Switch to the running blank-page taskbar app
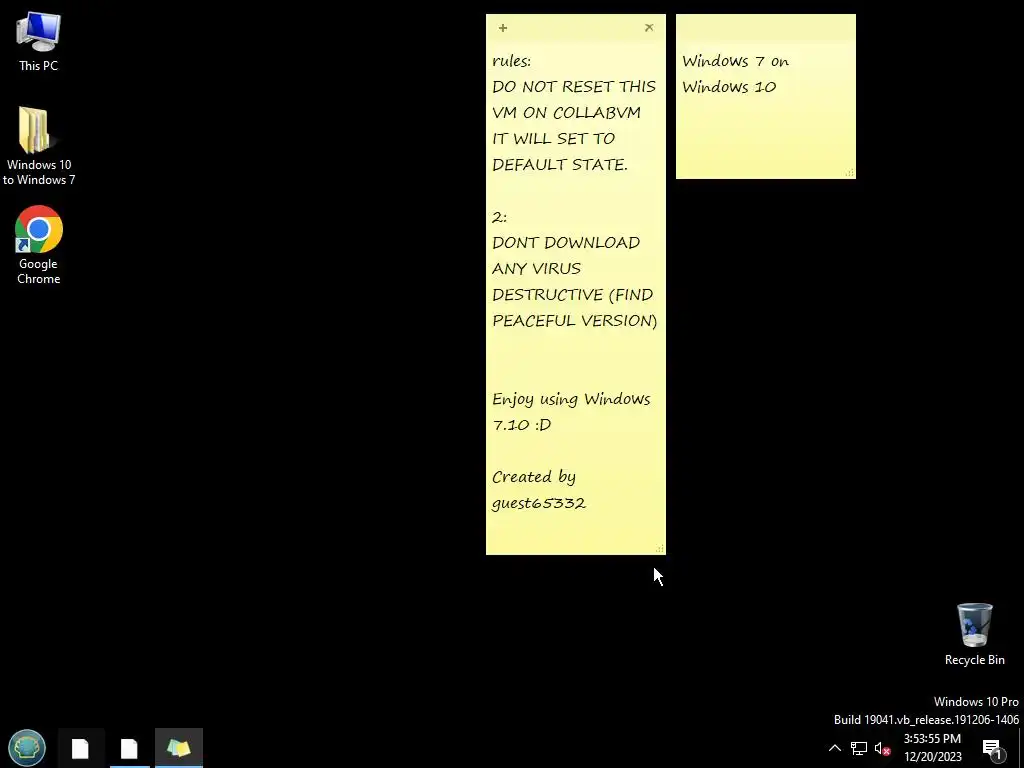Viewport: 1024px width, 768px height. pyautogui.click(x=129, y=748)
